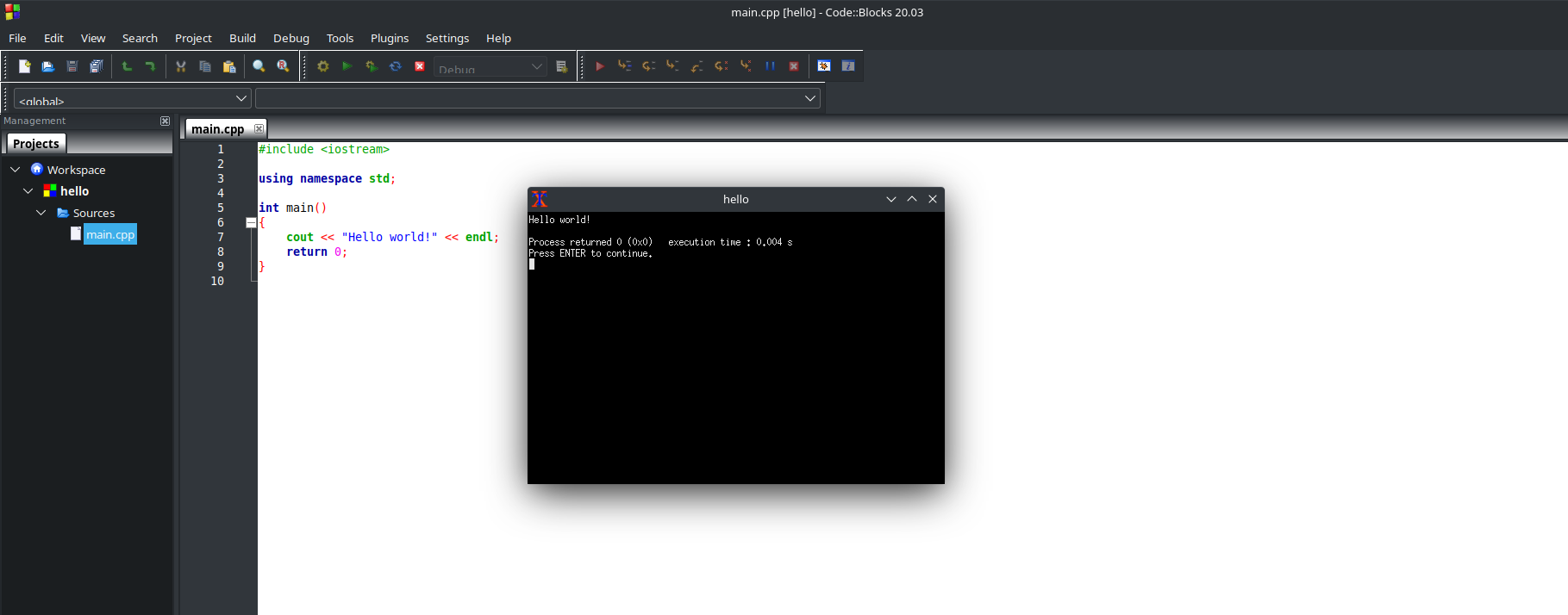Click the Next line debug icon
Image resolution: width=1568 pixels, height=615 pixels.
649,66
